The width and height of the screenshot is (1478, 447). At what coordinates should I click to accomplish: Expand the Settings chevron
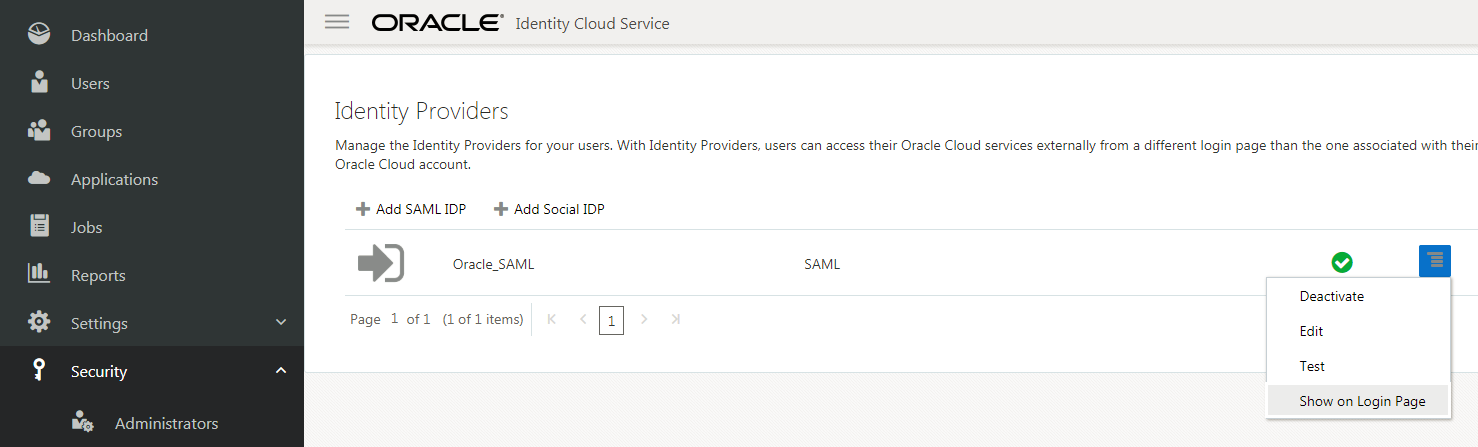tap(281, 323)
